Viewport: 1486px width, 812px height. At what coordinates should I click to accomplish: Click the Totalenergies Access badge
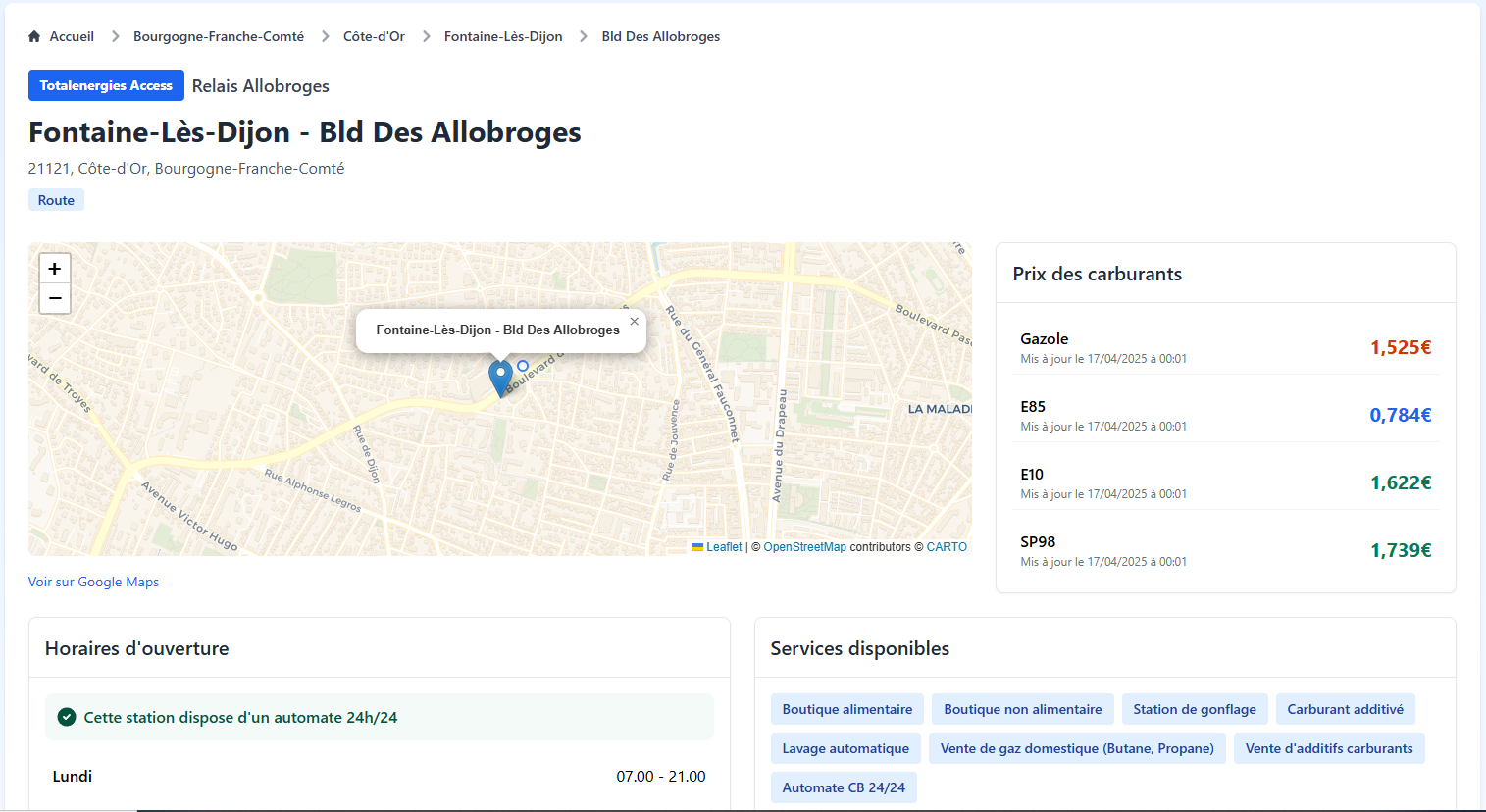click(x=106, y=85)
